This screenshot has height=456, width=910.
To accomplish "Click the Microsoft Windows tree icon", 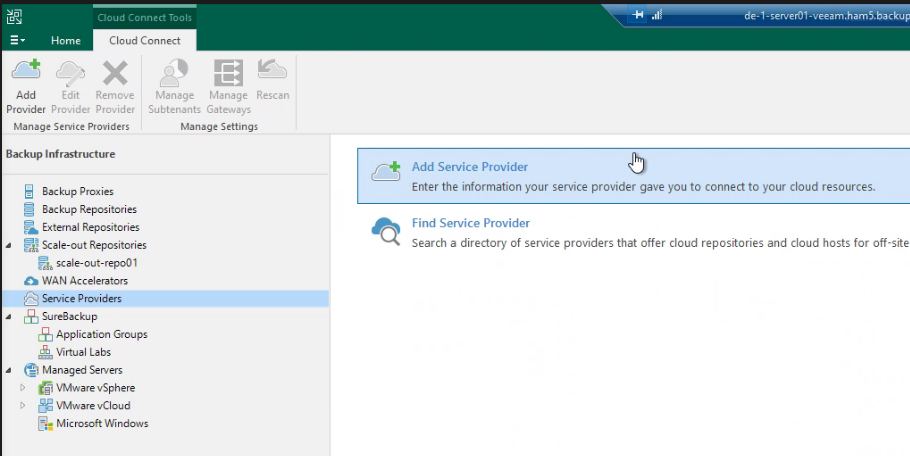I will pyautogui.click(x=45, y=424).
